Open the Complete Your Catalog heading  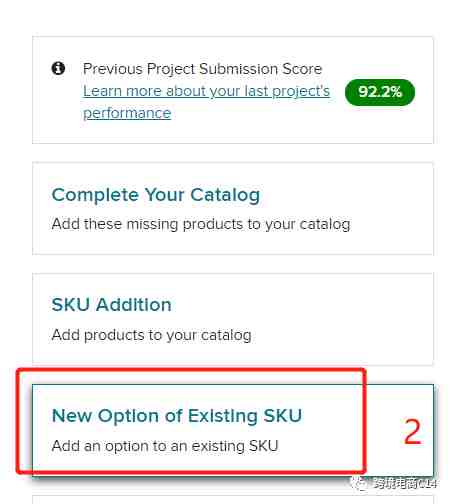[x=156, y=195]
